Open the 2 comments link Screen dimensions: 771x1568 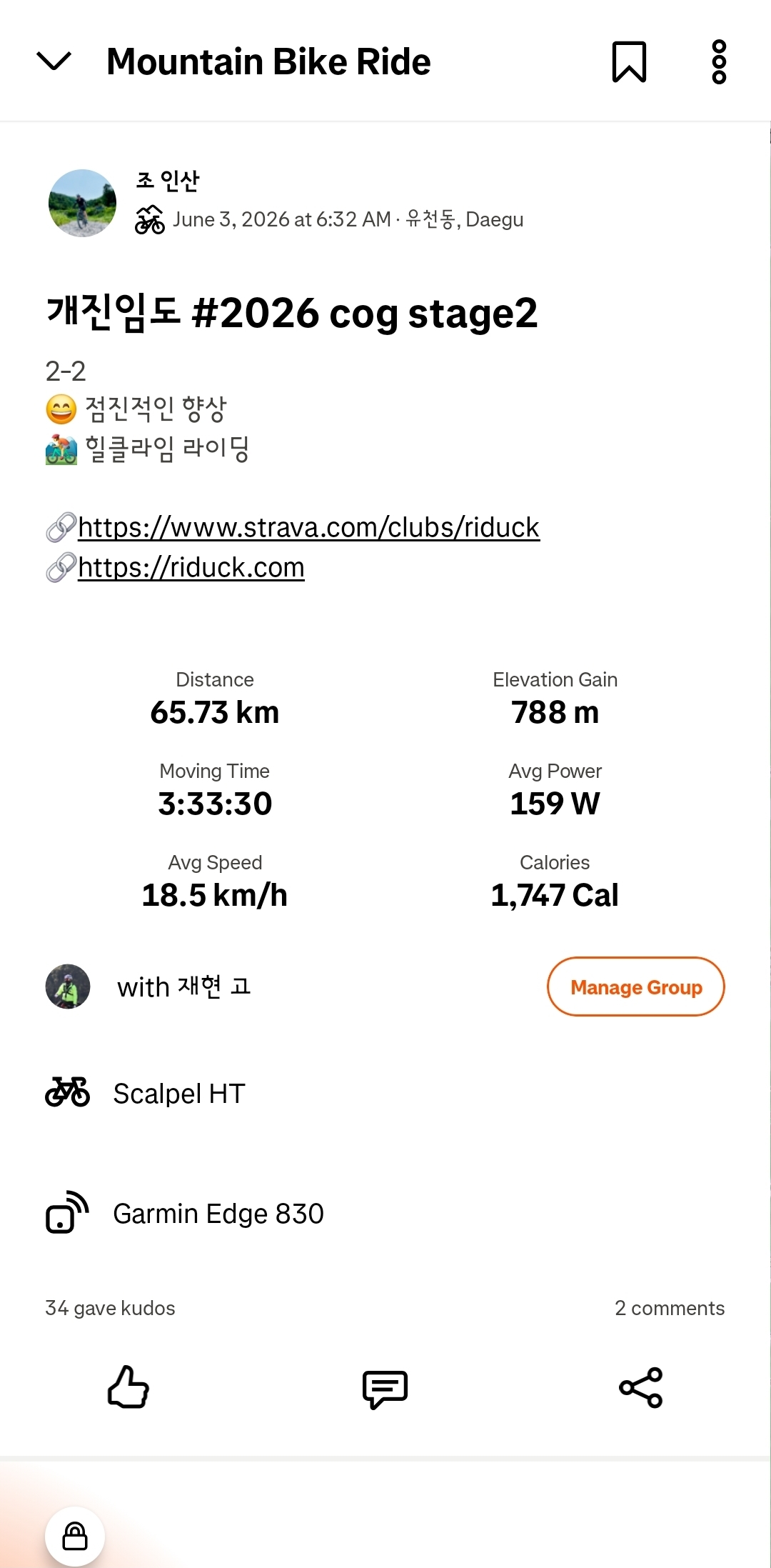tap(670, 1308)
